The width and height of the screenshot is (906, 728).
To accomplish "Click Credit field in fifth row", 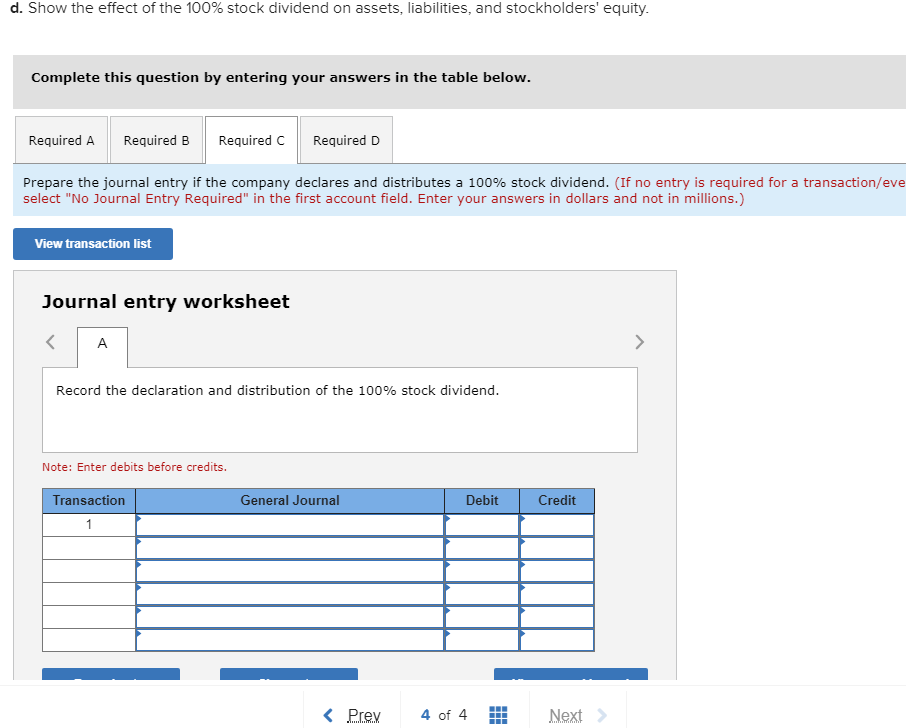I will click(557, 618).
